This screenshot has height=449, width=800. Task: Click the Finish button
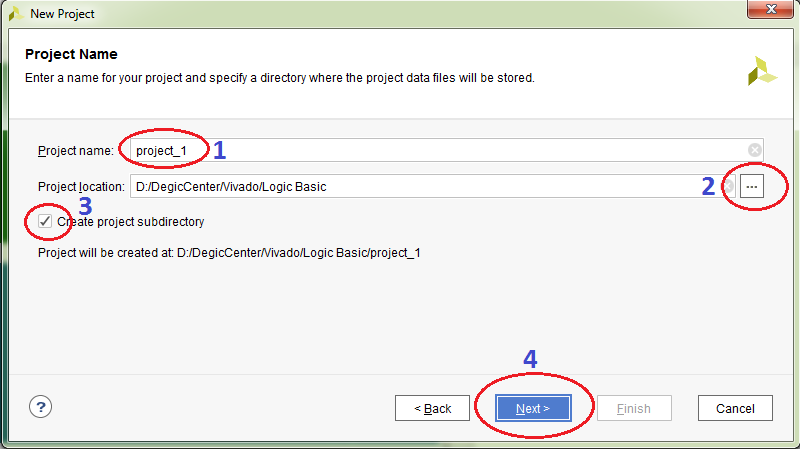634,408
